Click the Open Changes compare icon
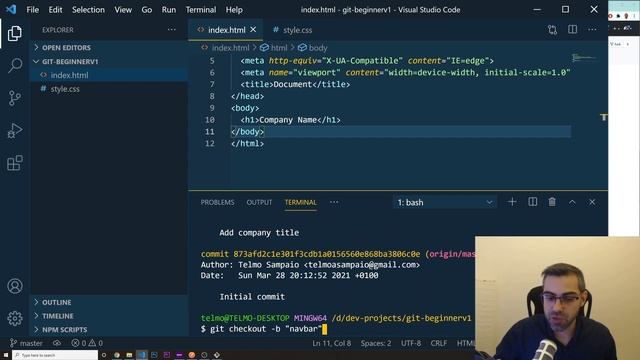This screenshot has width=640, height=360. click(x=552, y=30)
